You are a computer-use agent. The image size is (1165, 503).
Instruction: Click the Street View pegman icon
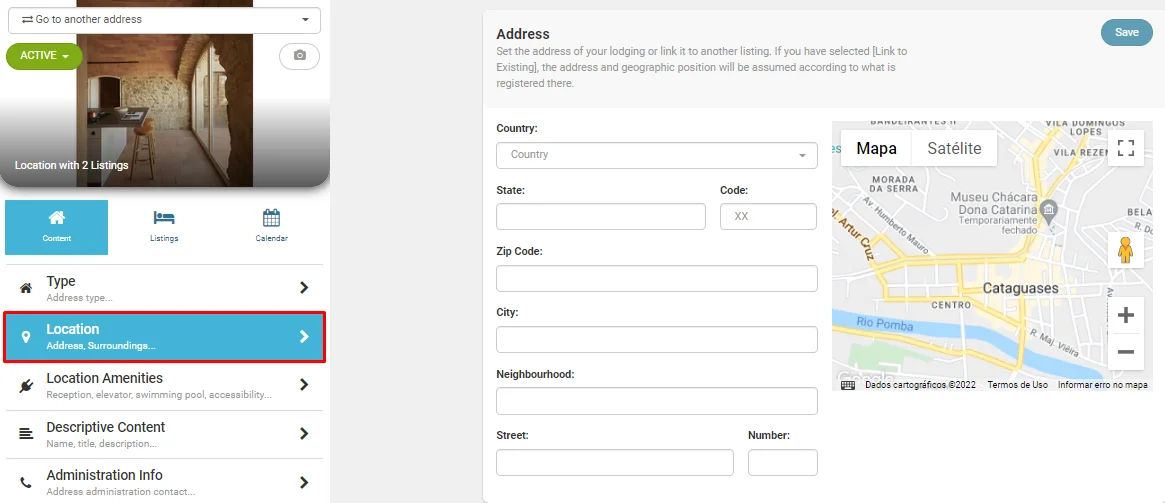click(1125, 251)
